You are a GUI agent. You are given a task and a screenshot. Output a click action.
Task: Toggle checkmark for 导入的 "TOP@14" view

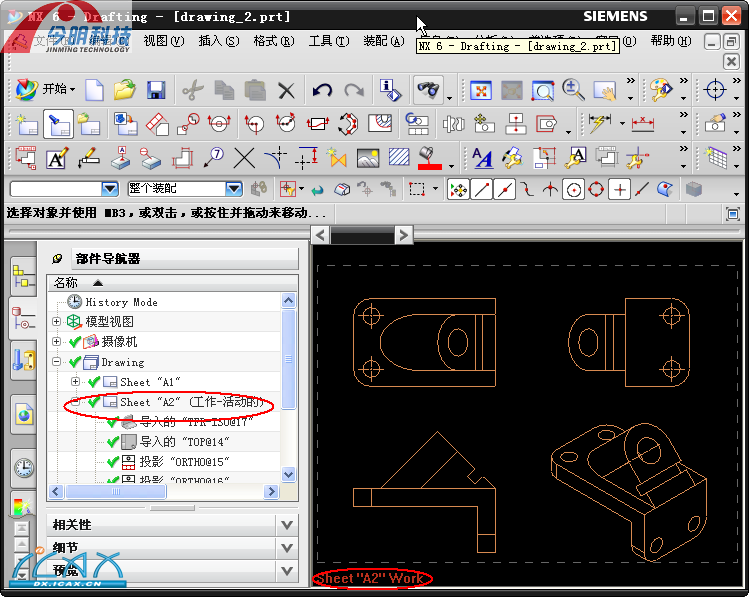112,442
